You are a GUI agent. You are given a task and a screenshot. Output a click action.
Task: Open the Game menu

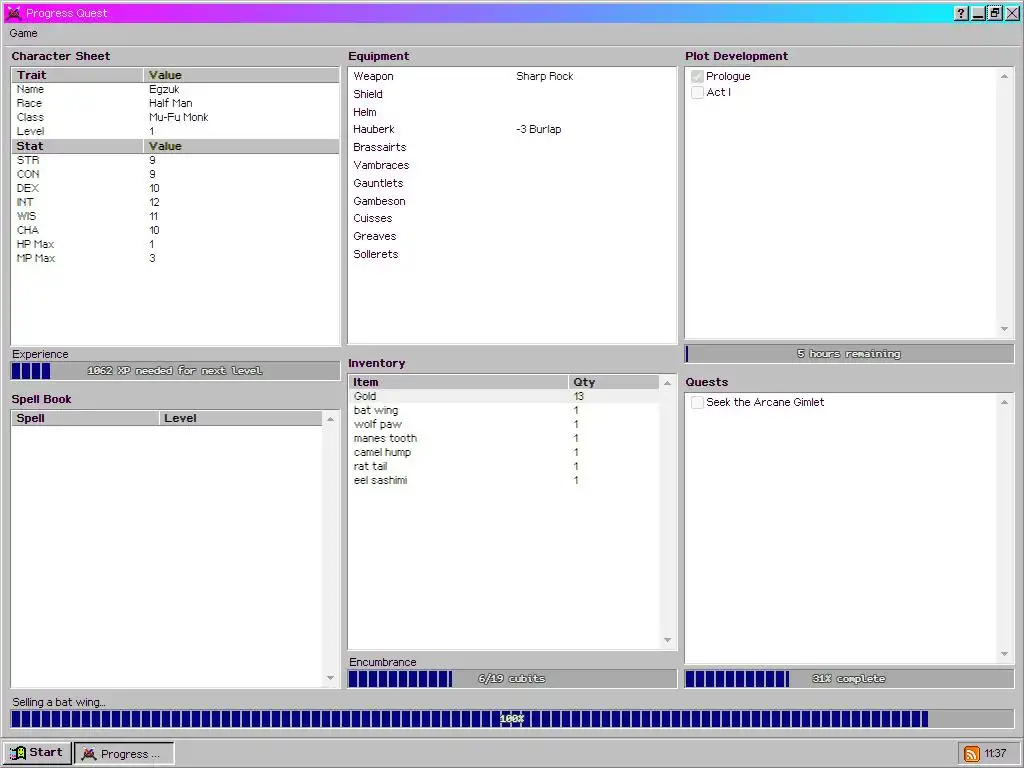click(24, 33)
